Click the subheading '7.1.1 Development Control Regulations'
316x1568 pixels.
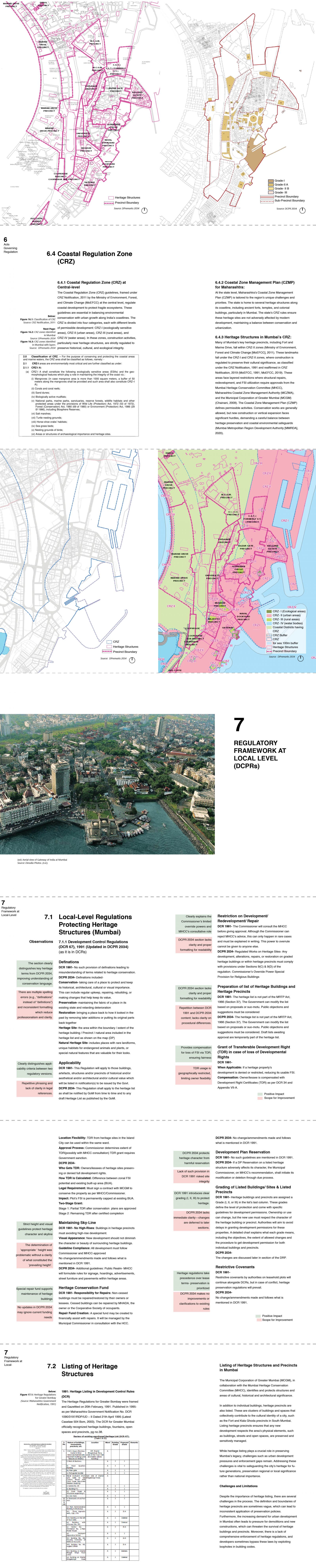coord(93,942)
